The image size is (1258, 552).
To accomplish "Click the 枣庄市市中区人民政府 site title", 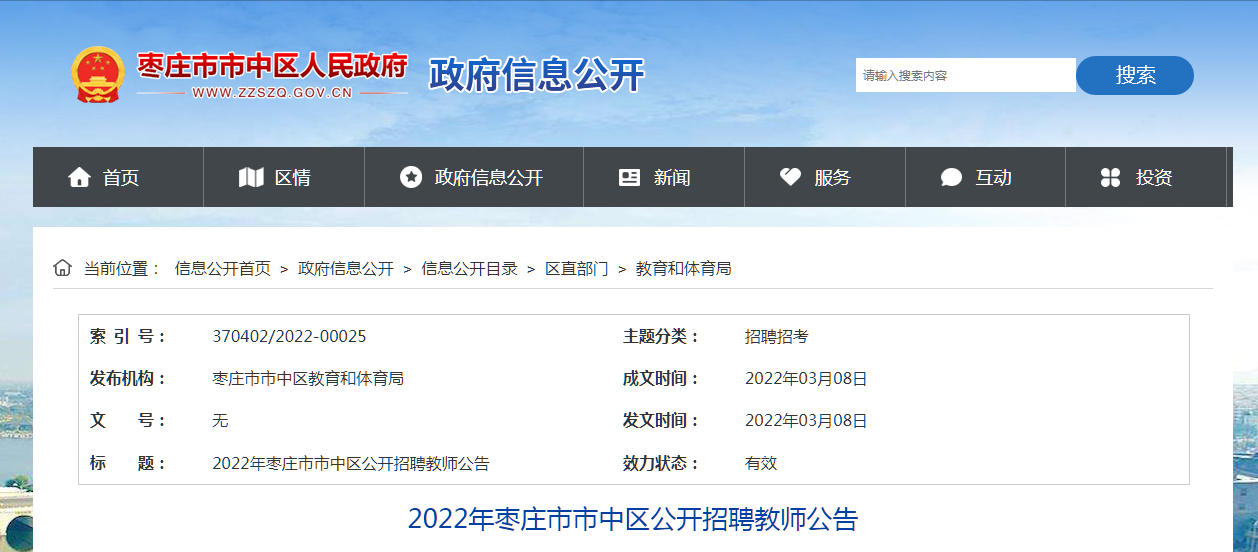I will click(x=272, y=66).
